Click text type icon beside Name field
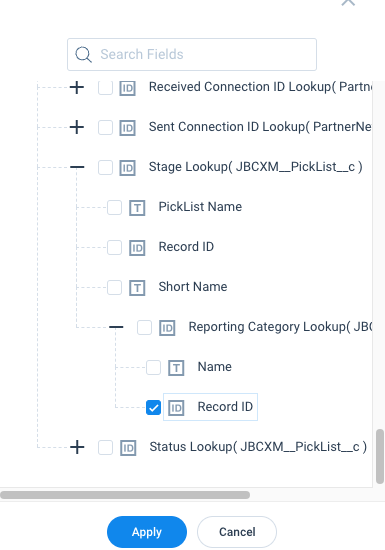Viewport: 385px width, 550px height. pyautogui.click(x=176, y=368)
